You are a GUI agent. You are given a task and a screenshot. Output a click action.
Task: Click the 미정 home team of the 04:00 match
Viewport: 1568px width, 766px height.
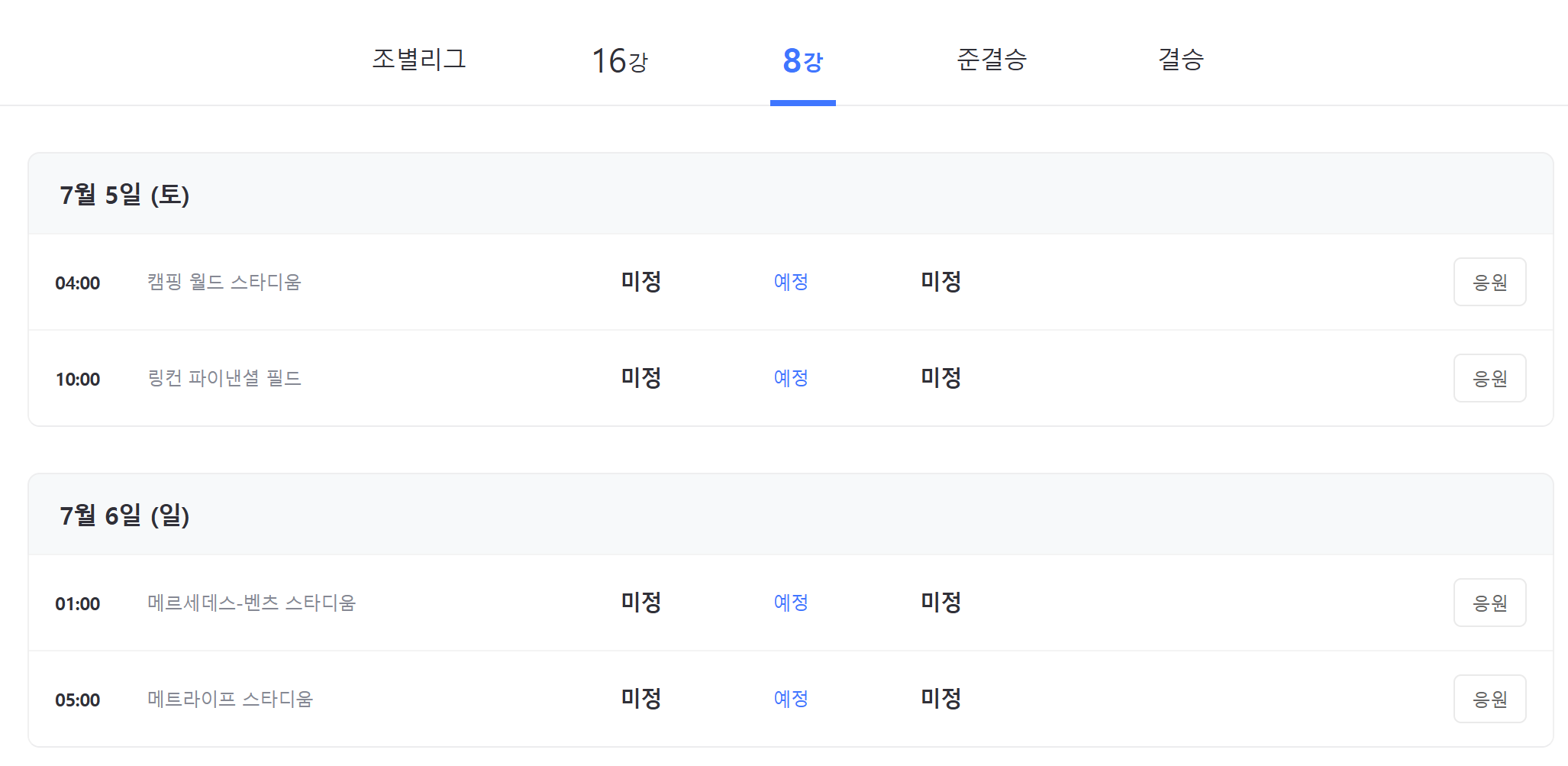click(640, 282)
